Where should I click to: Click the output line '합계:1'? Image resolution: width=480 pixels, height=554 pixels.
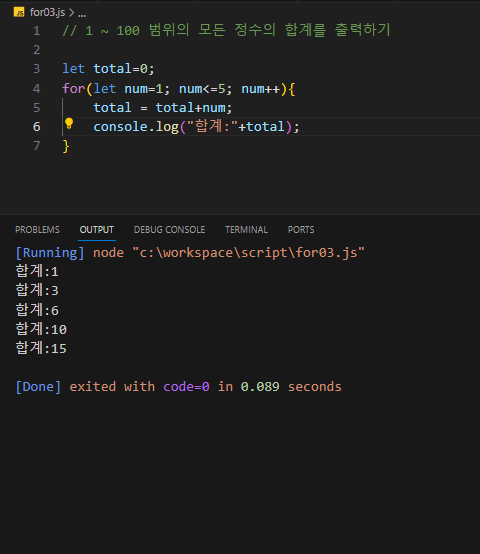pyautogui.click(x=37, y=271)
